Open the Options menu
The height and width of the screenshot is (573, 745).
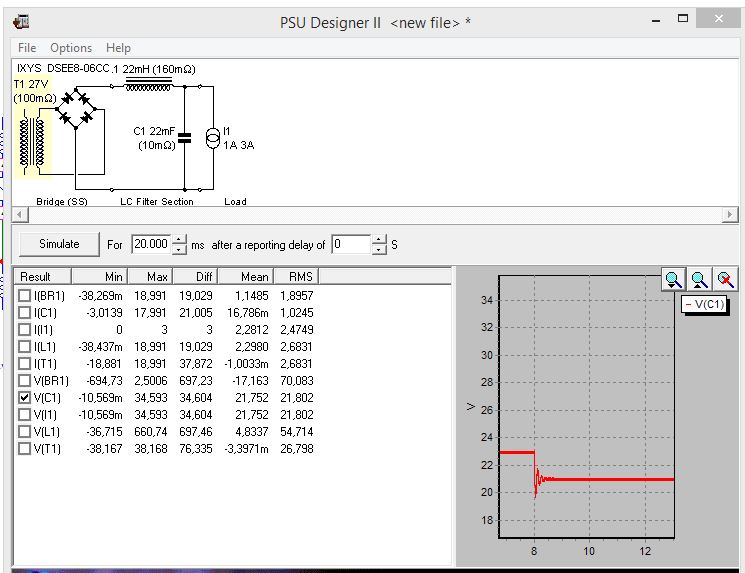pos(71,48)
